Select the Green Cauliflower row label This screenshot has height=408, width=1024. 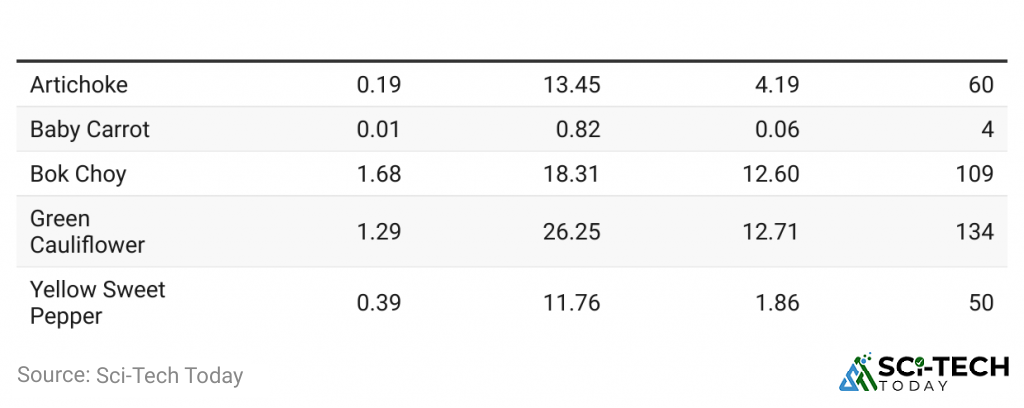(x=88, y=232)
